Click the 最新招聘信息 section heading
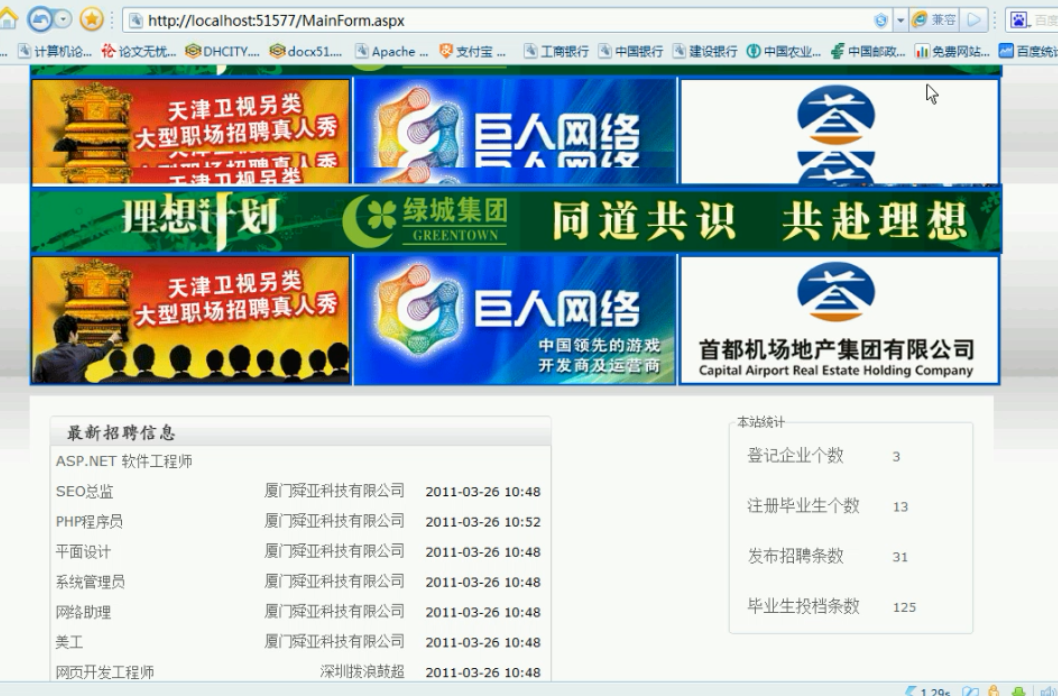Screen dimensions: 1058x696 121,433
